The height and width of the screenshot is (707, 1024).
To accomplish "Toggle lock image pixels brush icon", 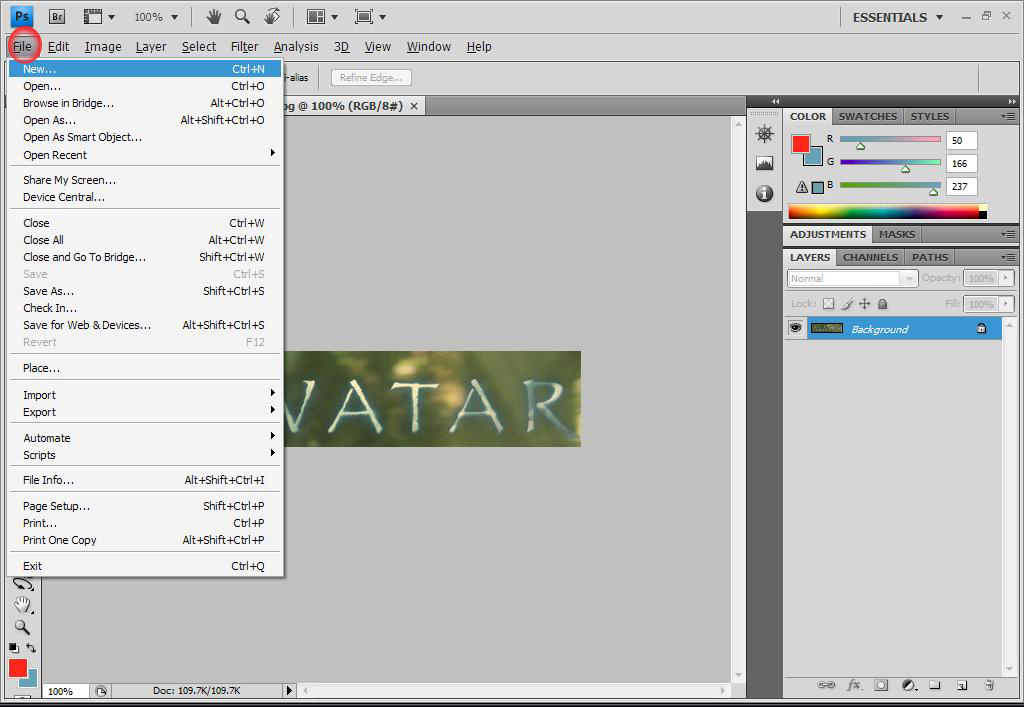I will pos(847,304).
